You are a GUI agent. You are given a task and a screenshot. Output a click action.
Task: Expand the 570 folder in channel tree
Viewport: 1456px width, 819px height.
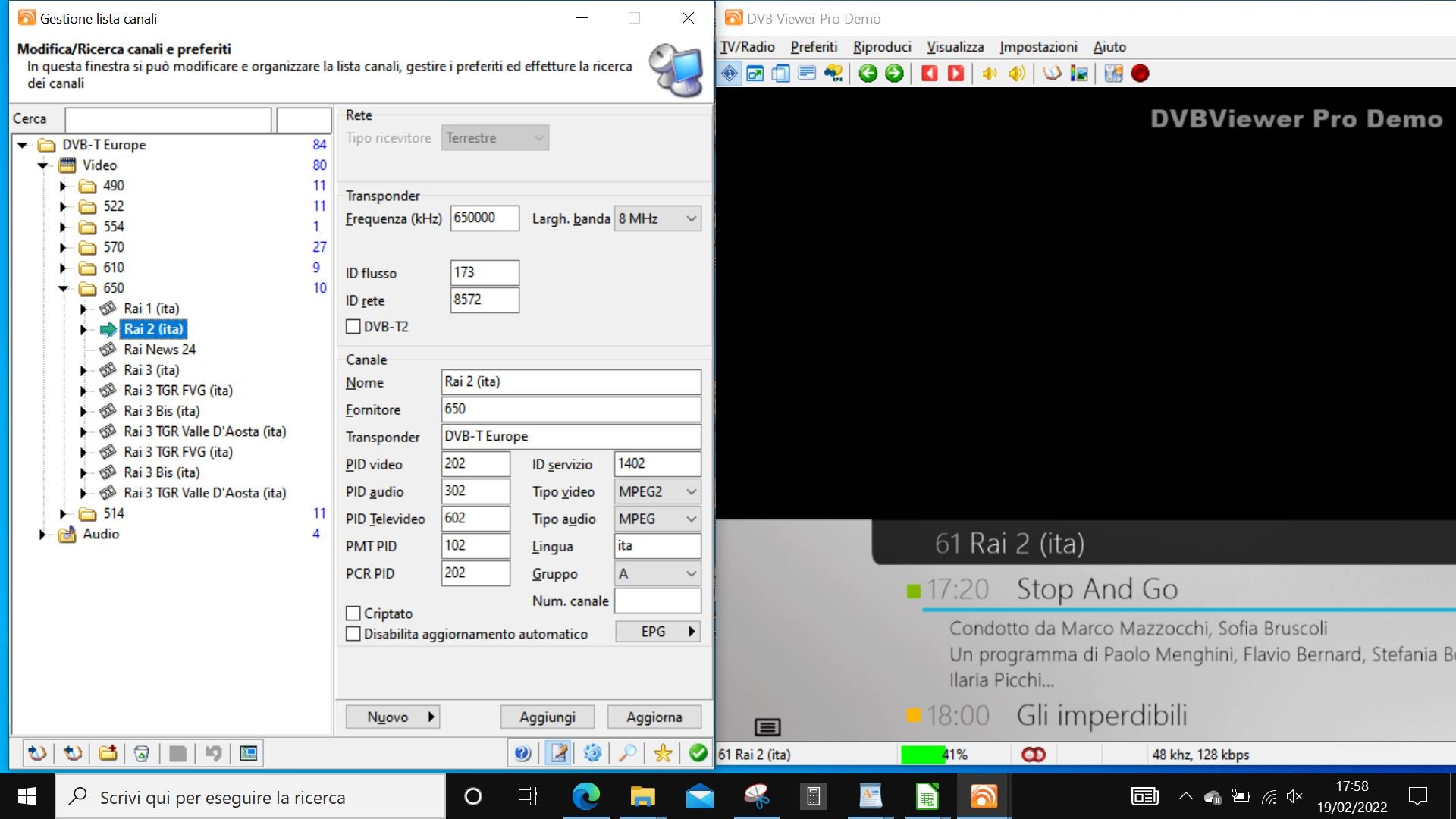click(x=64, y=247)
